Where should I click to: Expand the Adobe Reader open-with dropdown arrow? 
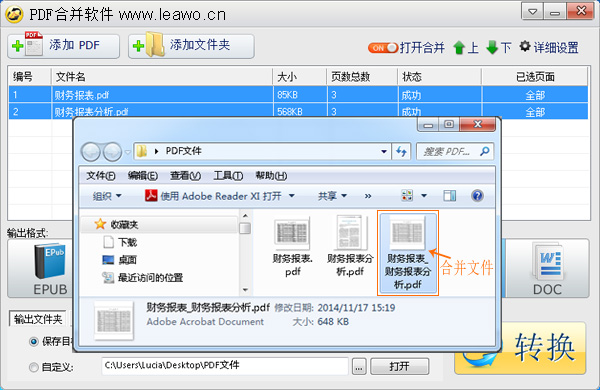[x=292, y=196]
